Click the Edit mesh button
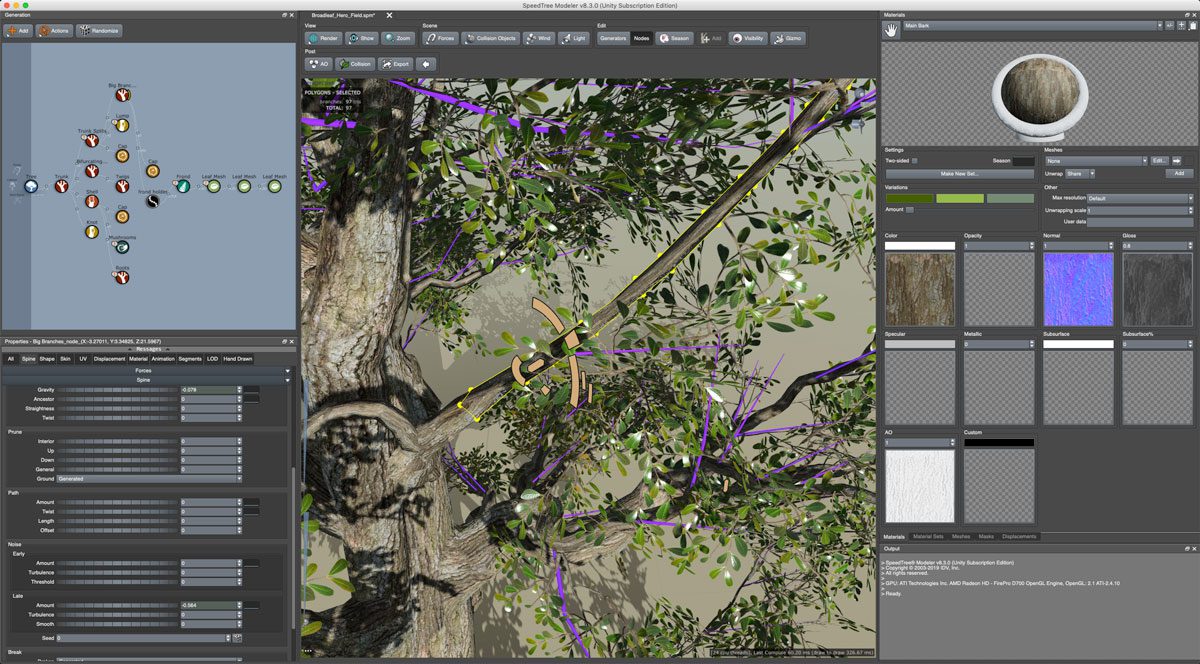Screen dimensions: 1200x664 (x=1159, y=160)
